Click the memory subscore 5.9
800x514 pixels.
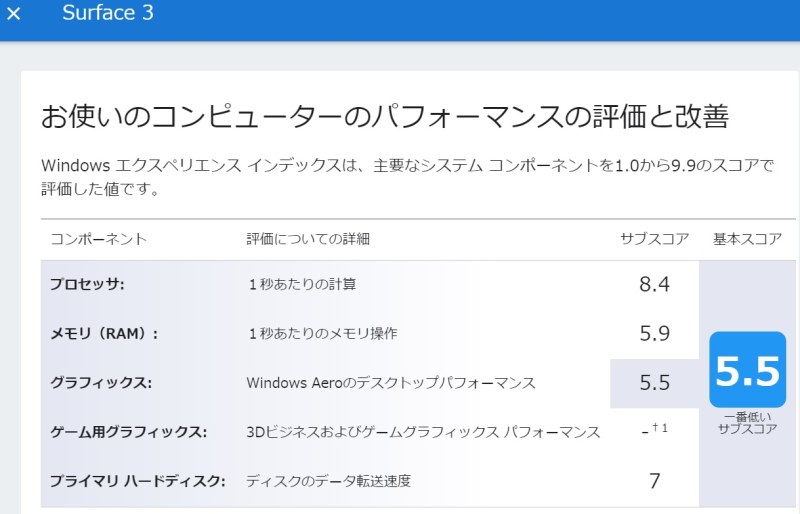[x=655, y=334]
